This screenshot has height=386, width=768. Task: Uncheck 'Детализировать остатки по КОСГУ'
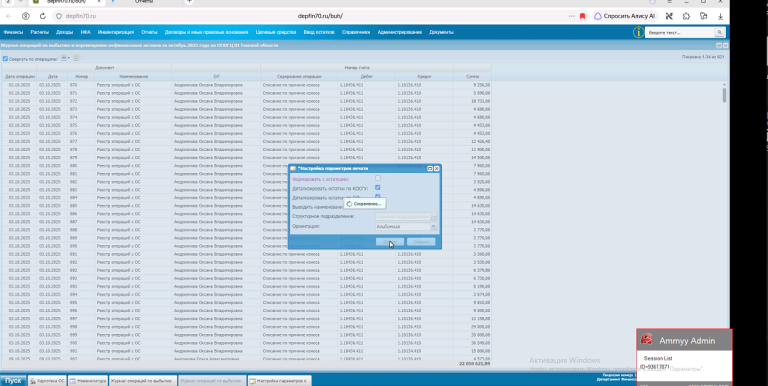(378, 188)
